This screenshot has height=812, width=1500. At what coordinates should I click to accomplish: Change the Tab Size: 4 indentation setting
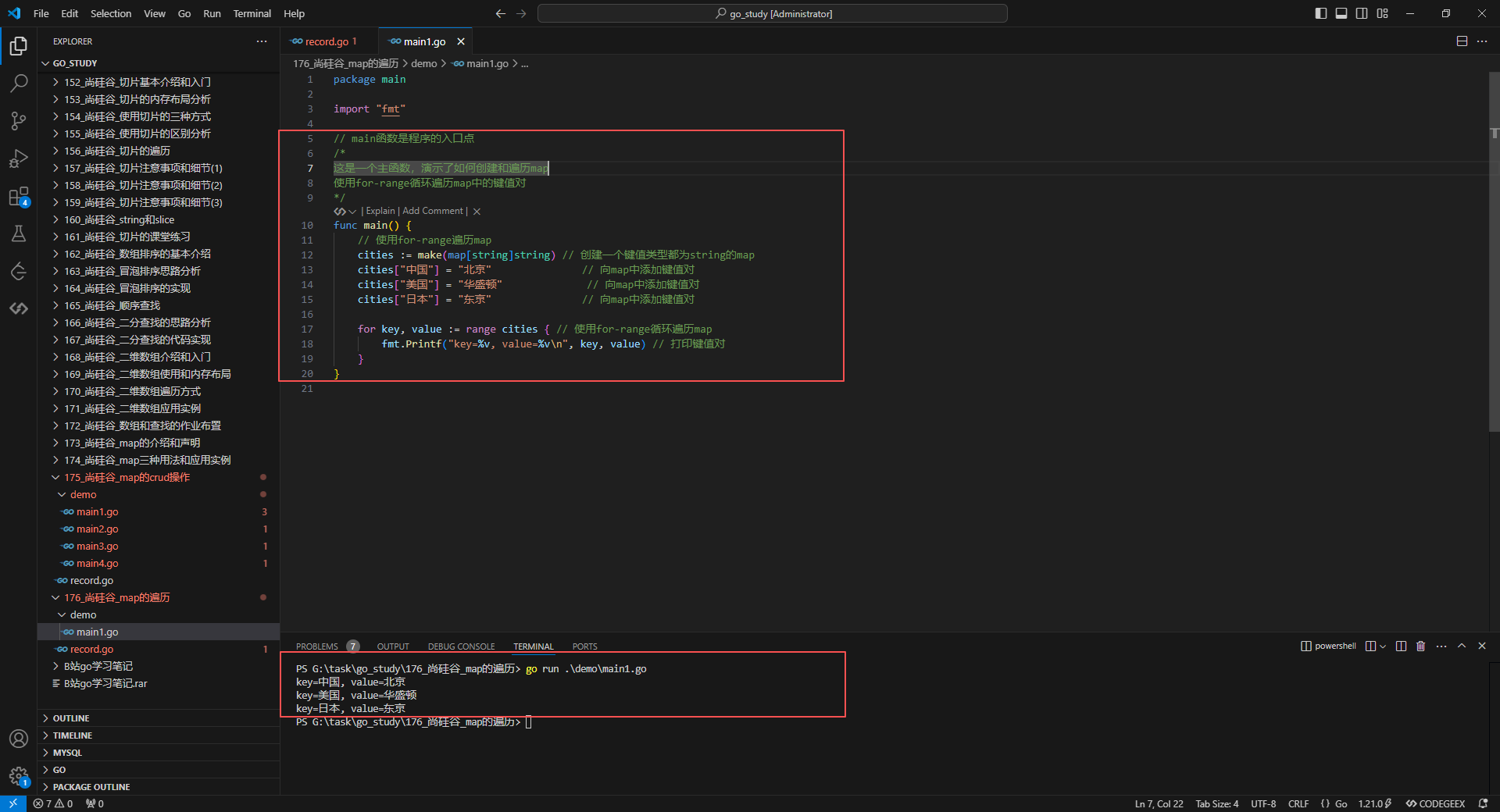(x=1217, y=803)
